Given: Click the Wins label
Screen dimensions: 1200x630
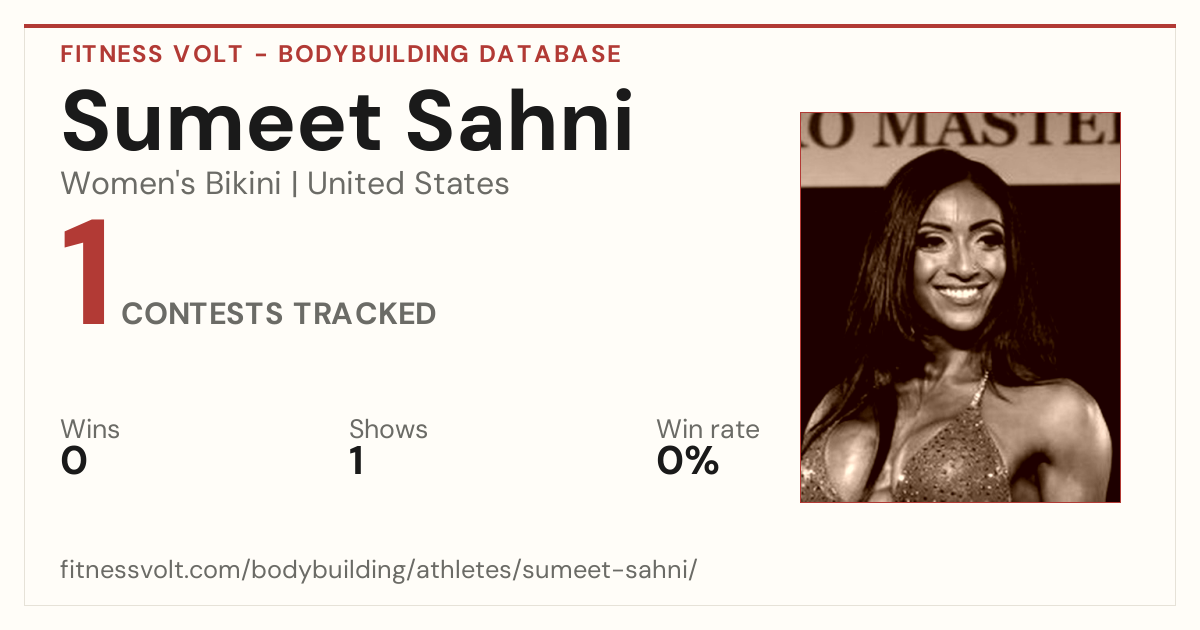Looking at the screenshot, I should pyautogui.click(x=90, y=429).
